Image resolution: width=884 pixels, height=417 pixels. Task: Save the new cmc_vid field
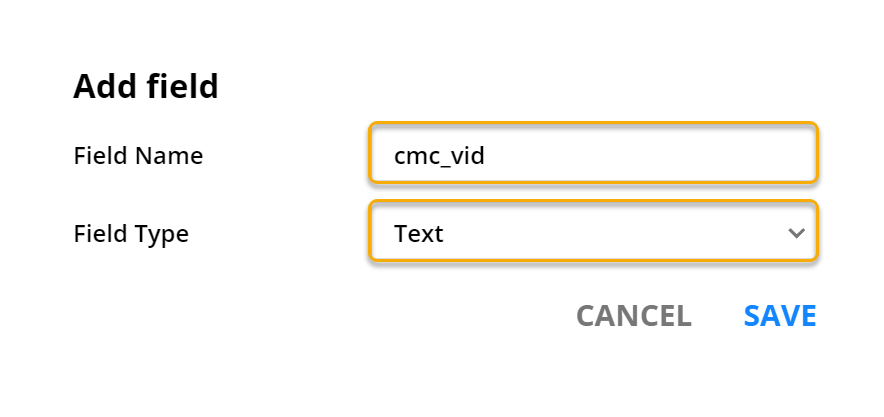[780, 316]
